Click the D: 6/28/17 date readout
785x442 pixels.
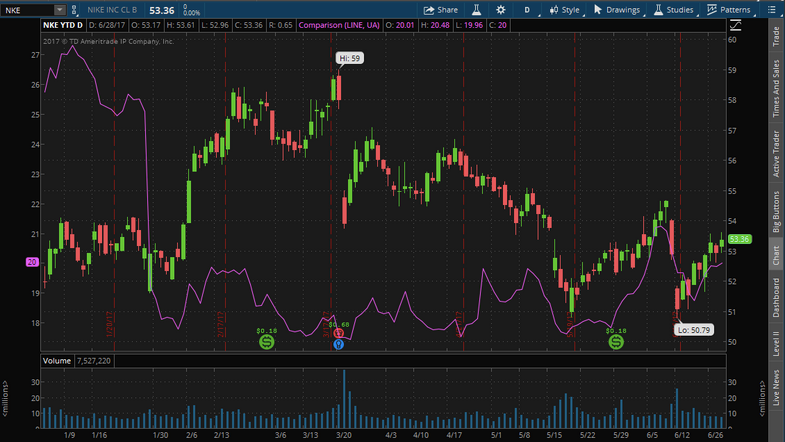(x=107, y=25)
